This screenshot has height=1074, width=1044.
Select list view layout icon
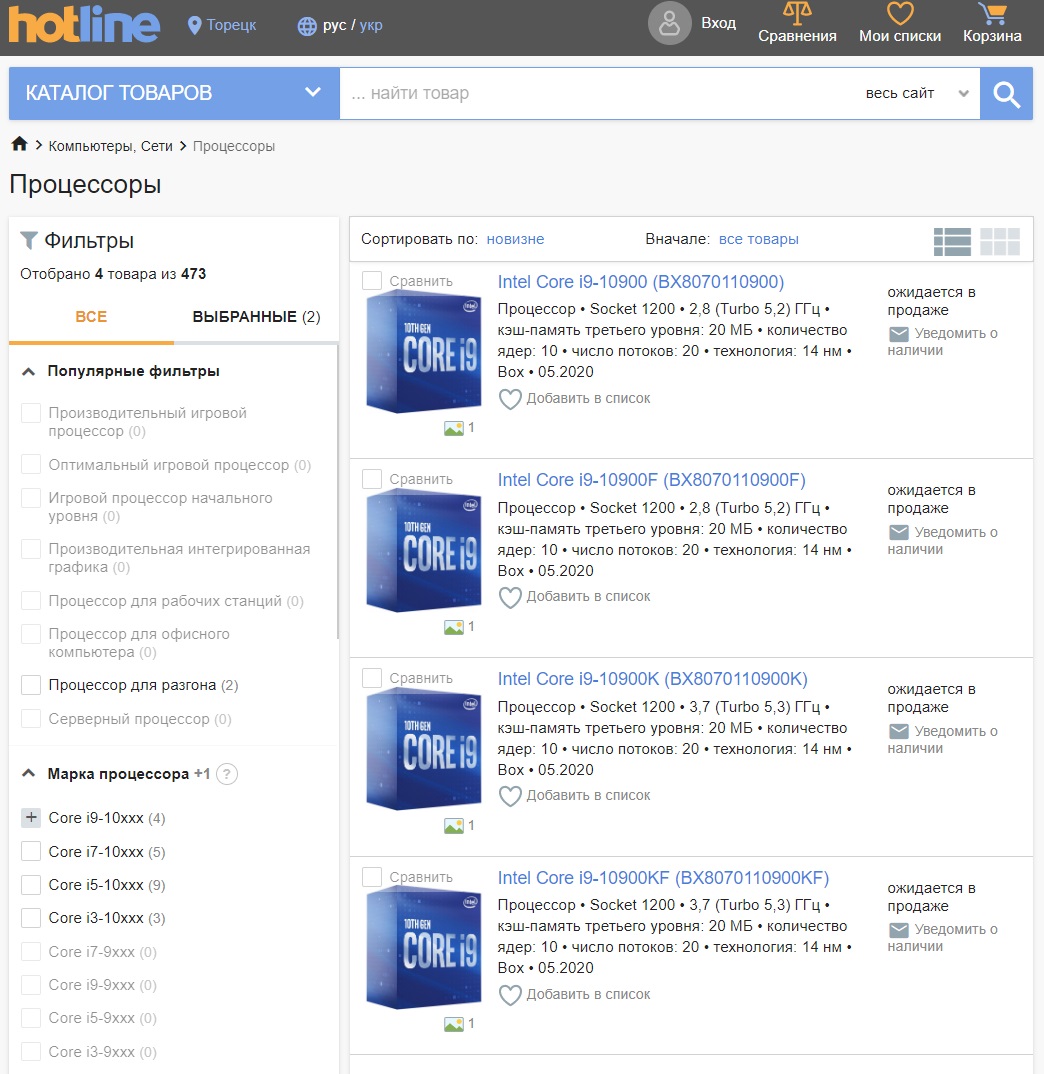click(x=952, y=242)
